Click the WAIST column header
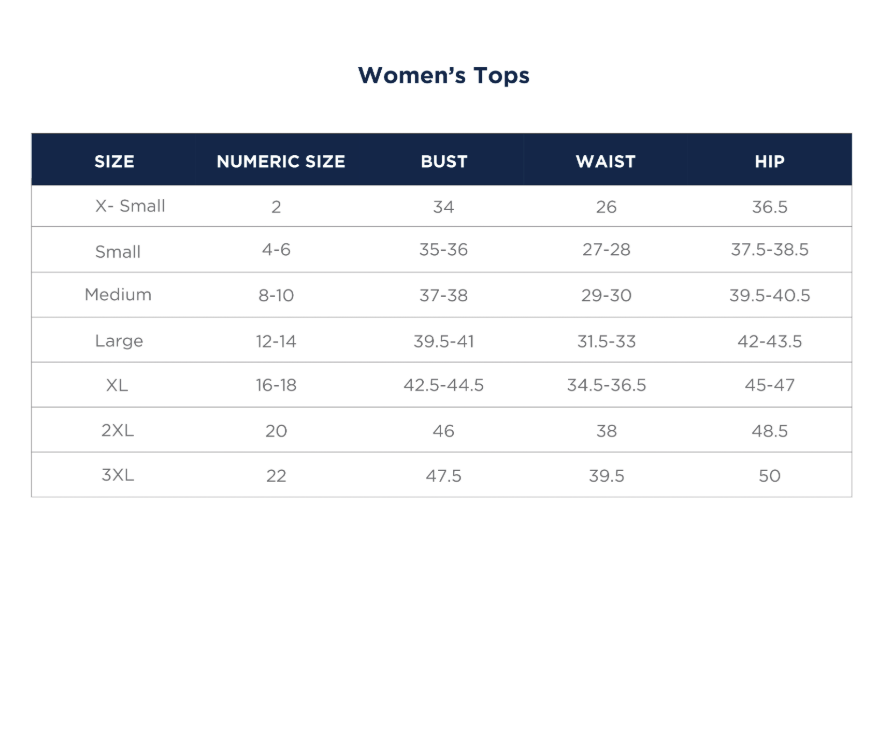Image resolution: width=879 pixels, height=738 pixels. click(606, 161)
